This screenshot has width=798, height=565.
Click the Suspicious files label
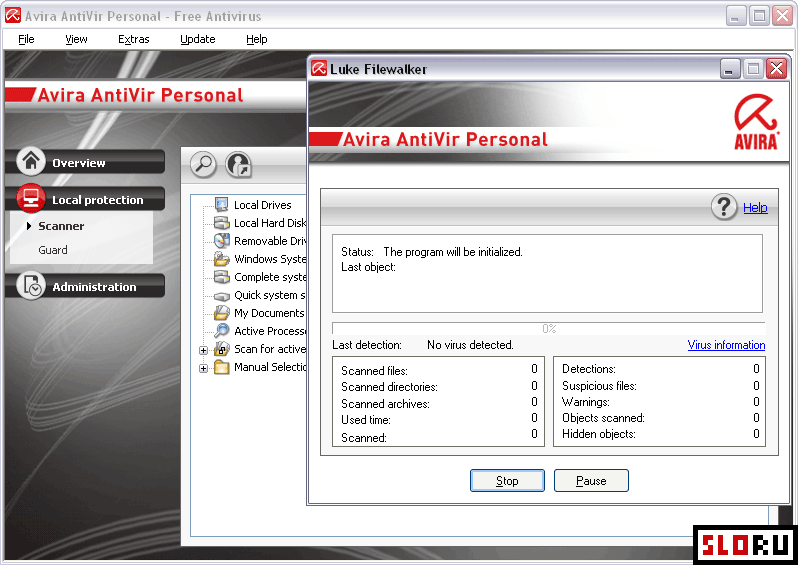(599, 386)
